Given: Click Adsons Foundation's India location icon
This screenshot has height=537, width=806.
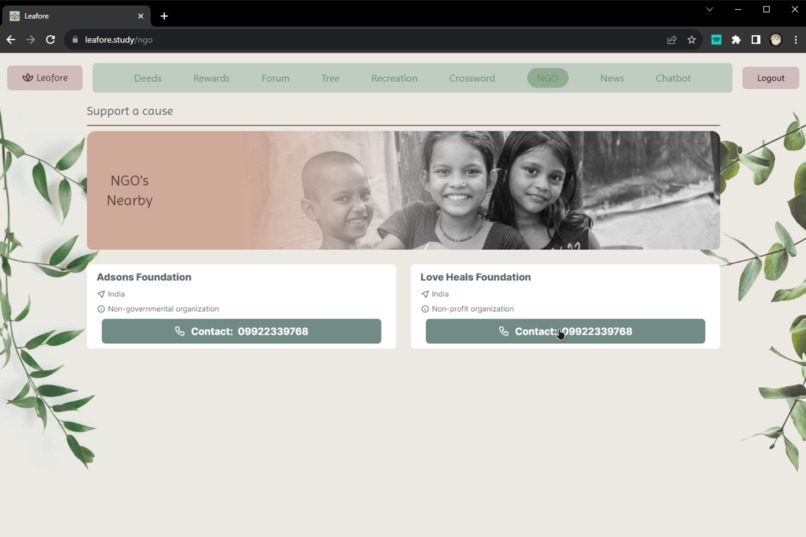Looking at the screenshot, I should [x=101, y=294].
